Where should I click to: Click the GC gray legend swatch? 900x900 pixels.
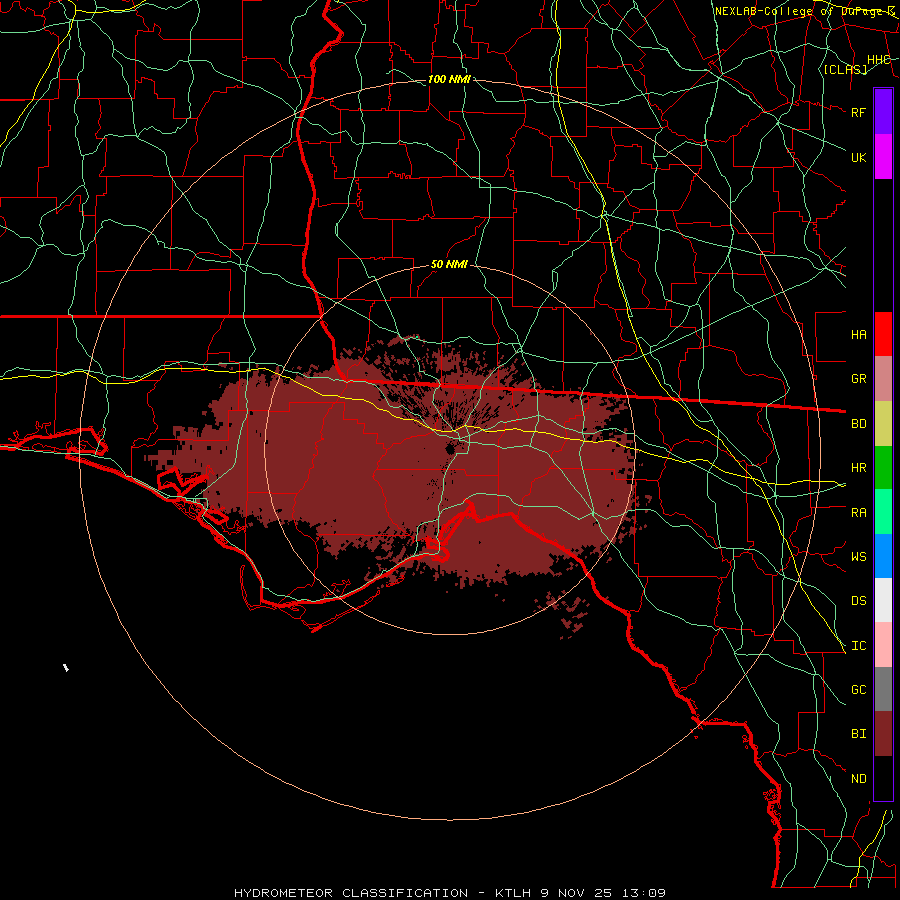[x=883, y=689]
